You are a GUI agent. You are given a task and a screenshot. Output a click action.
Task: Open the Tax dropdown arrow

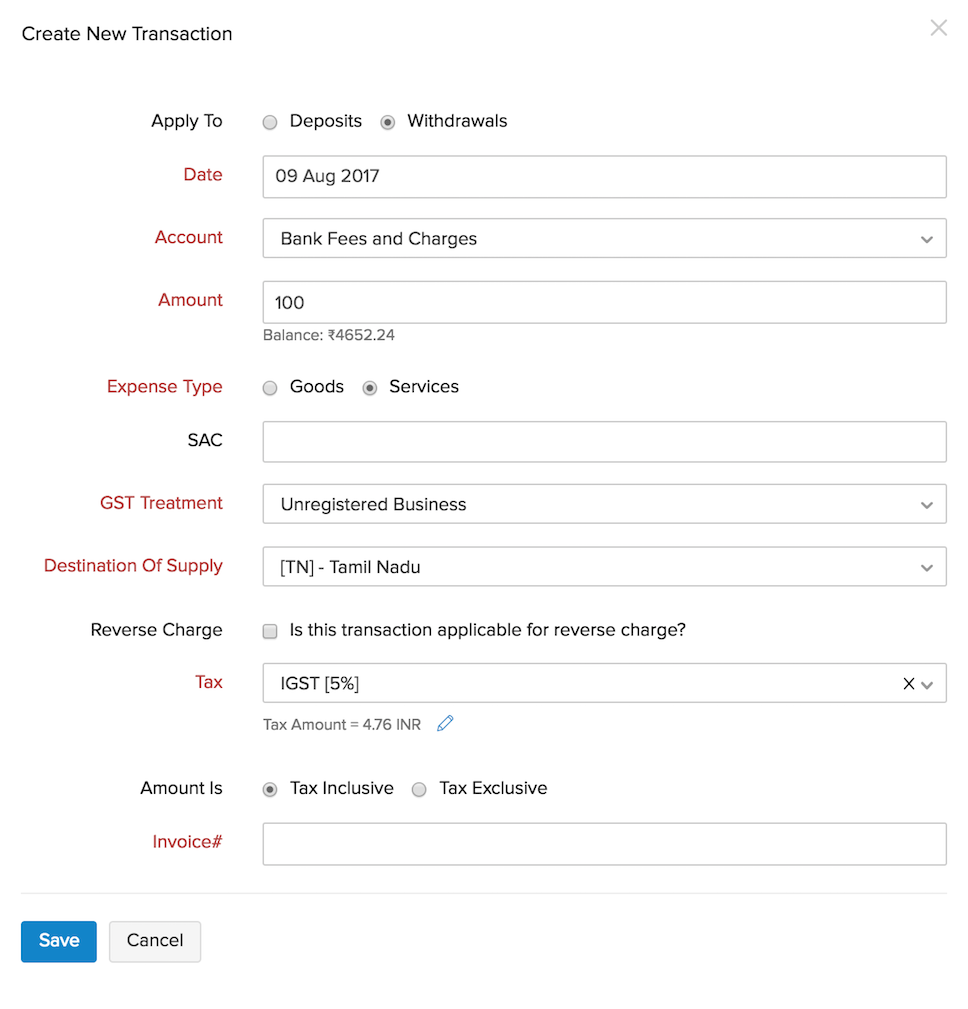928,683
